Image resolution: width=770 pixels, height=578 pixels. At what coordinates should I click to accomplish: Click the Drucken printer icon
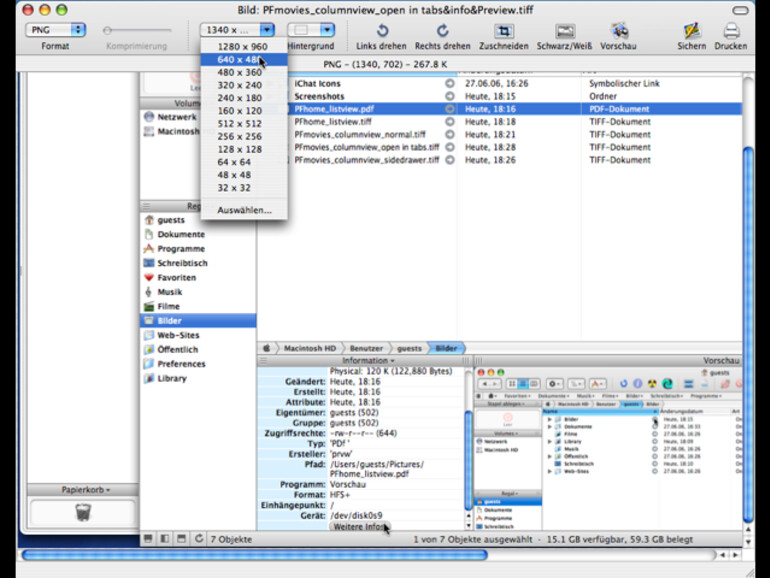731,31
